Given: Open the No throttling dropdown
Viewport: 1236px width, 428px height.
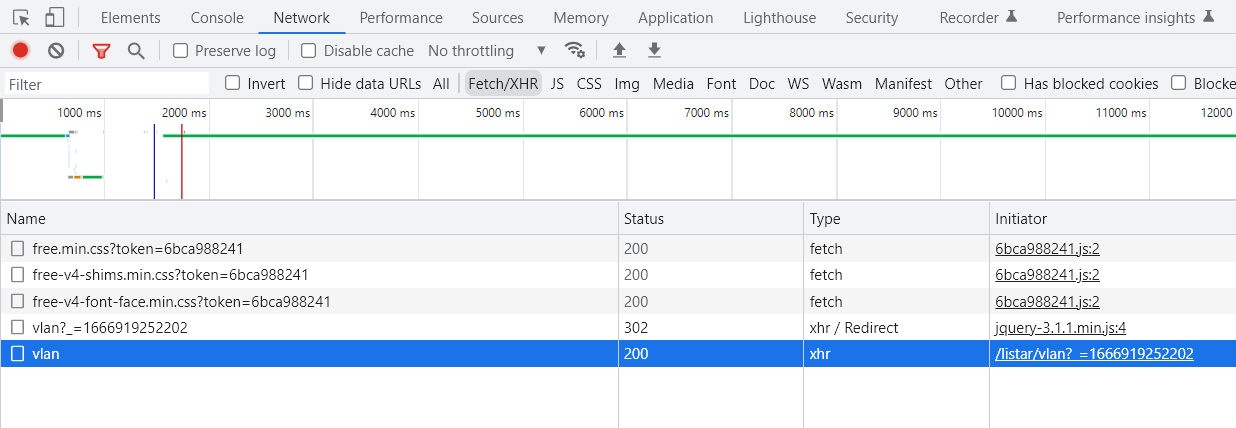Looking at the screenshot, I should 487,50.
